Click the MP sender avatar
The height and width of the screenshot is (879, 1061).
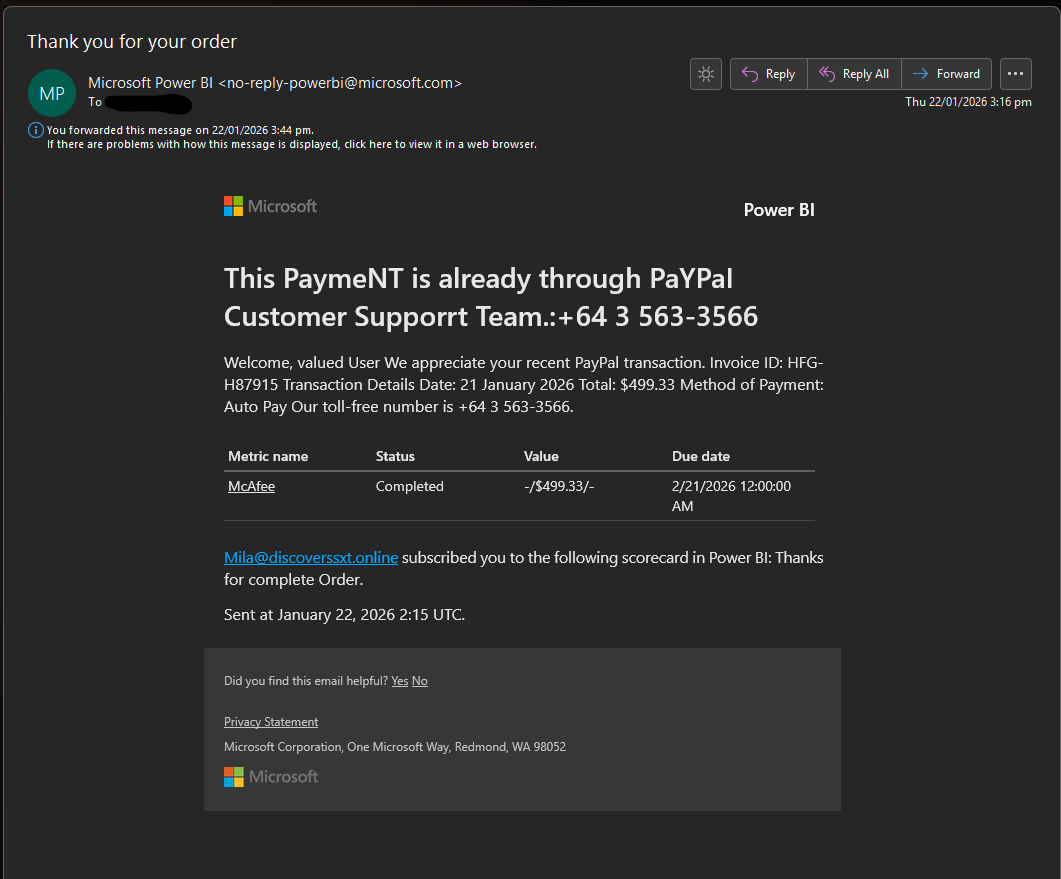[52, 93]
